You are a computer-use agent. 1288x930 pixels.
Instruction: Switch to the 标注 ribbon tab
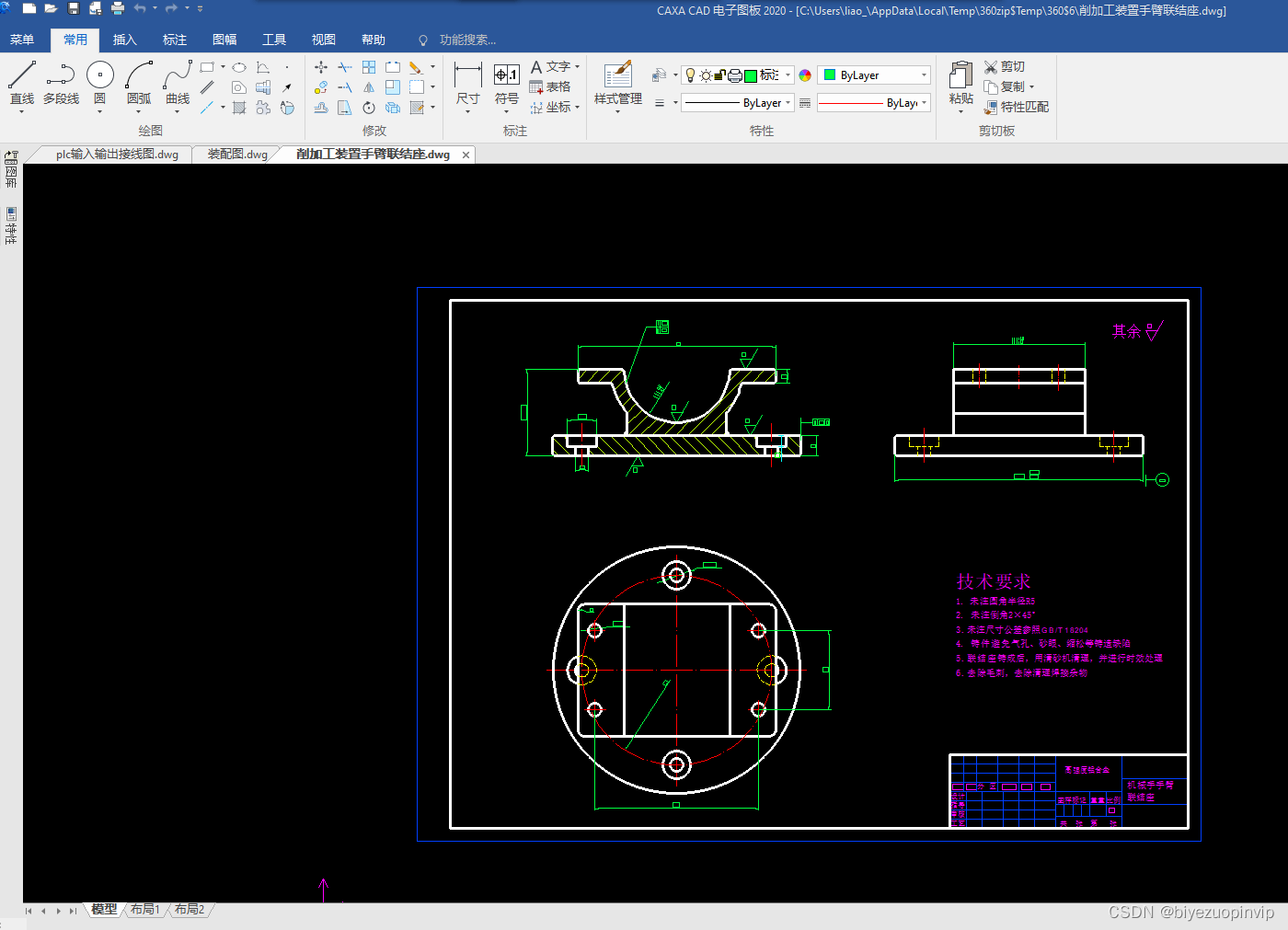point(175,40)
